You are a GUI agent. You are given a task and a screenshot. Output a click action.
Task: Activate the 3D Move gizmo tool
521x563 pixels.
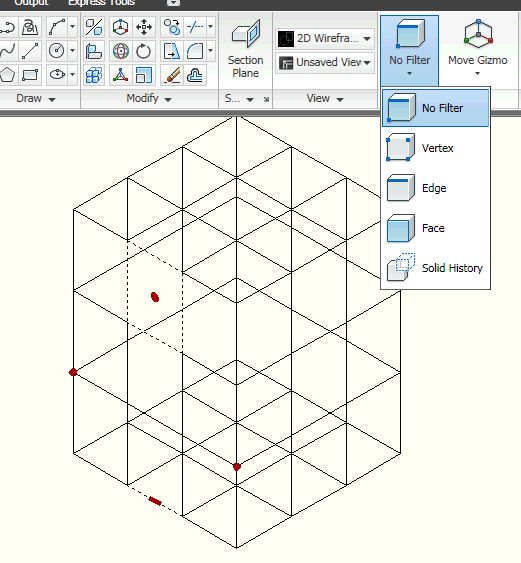click(x=120, y=27)
